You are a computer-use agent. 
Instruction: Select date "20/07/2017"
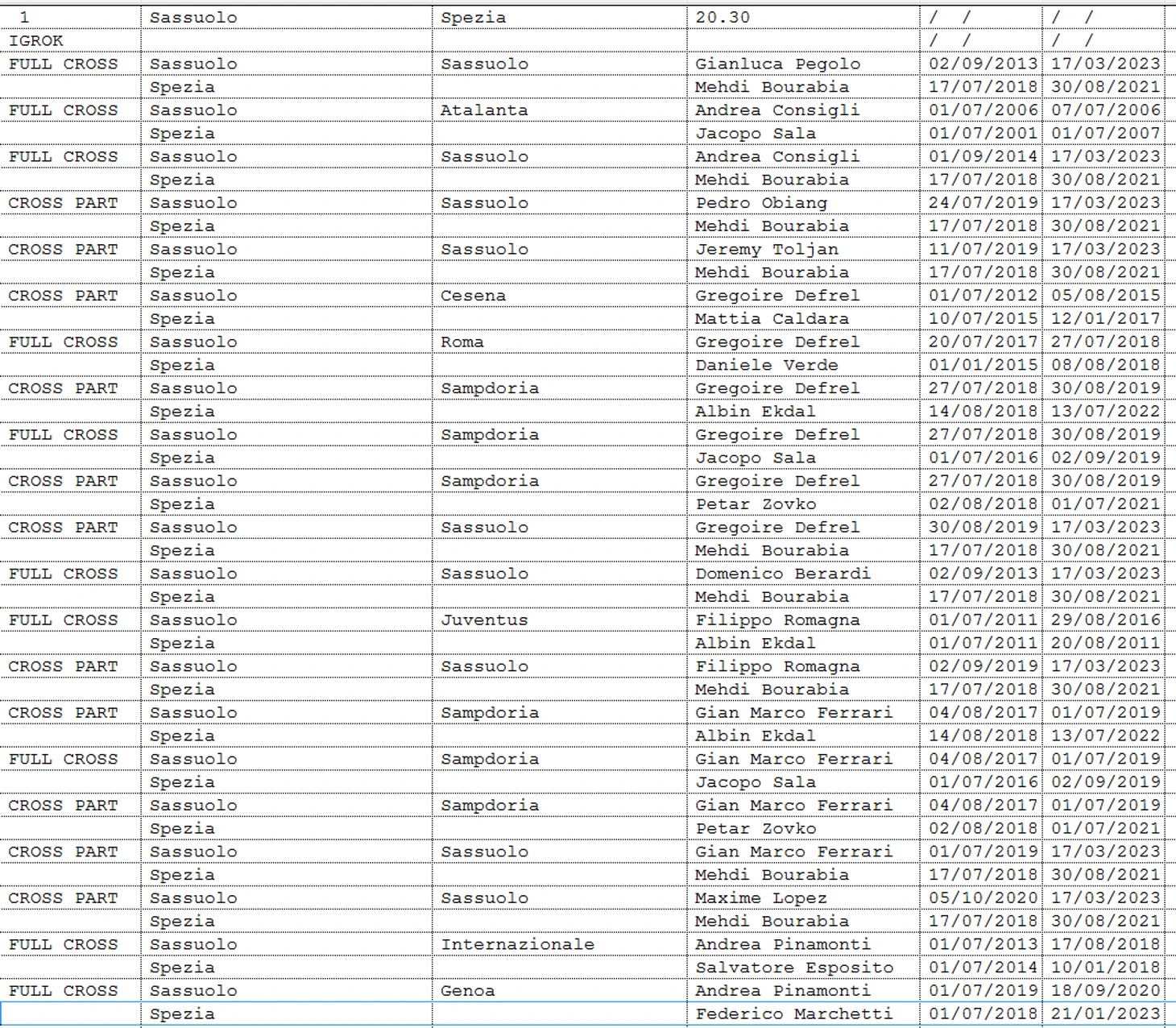coord(983,342)
